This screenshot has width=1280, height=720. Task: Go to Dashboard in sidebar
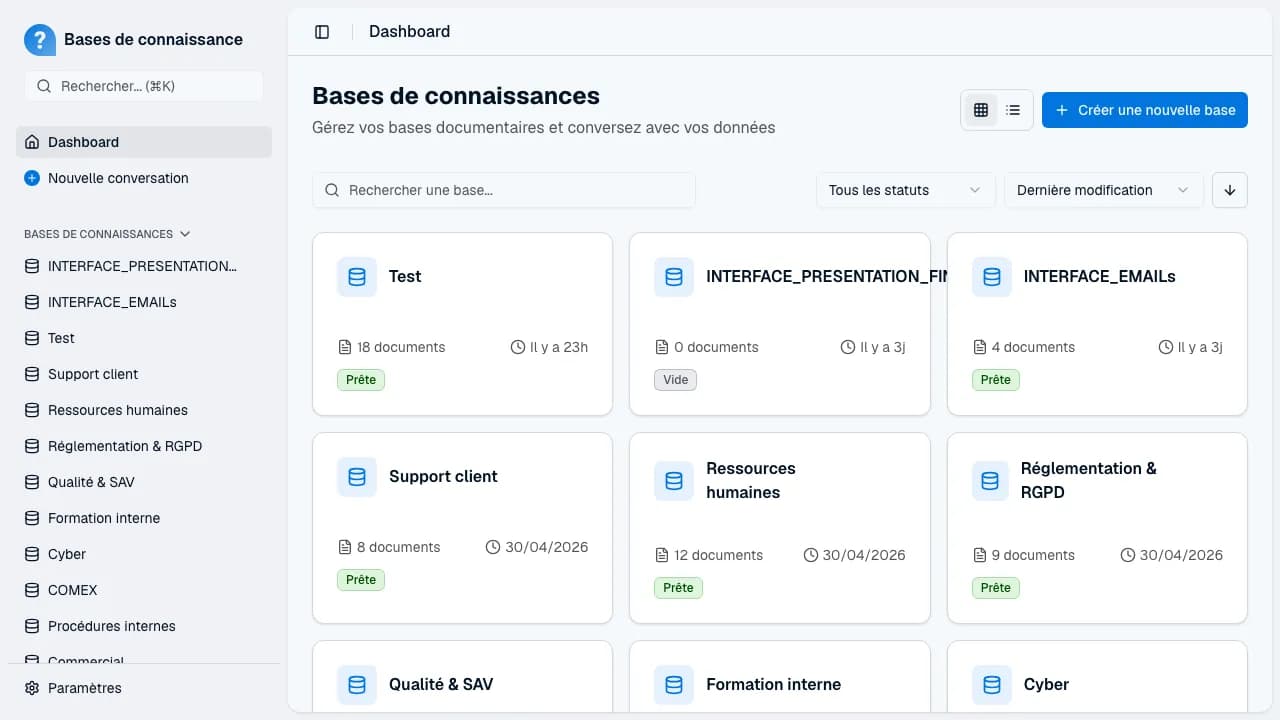pyautogui.click(x=144, y=142)
